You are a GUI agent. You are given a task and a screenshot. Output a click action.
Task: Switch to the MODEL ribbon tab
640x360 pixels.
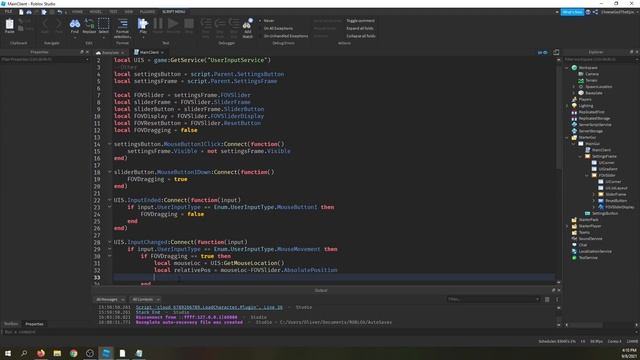(96, 12)
